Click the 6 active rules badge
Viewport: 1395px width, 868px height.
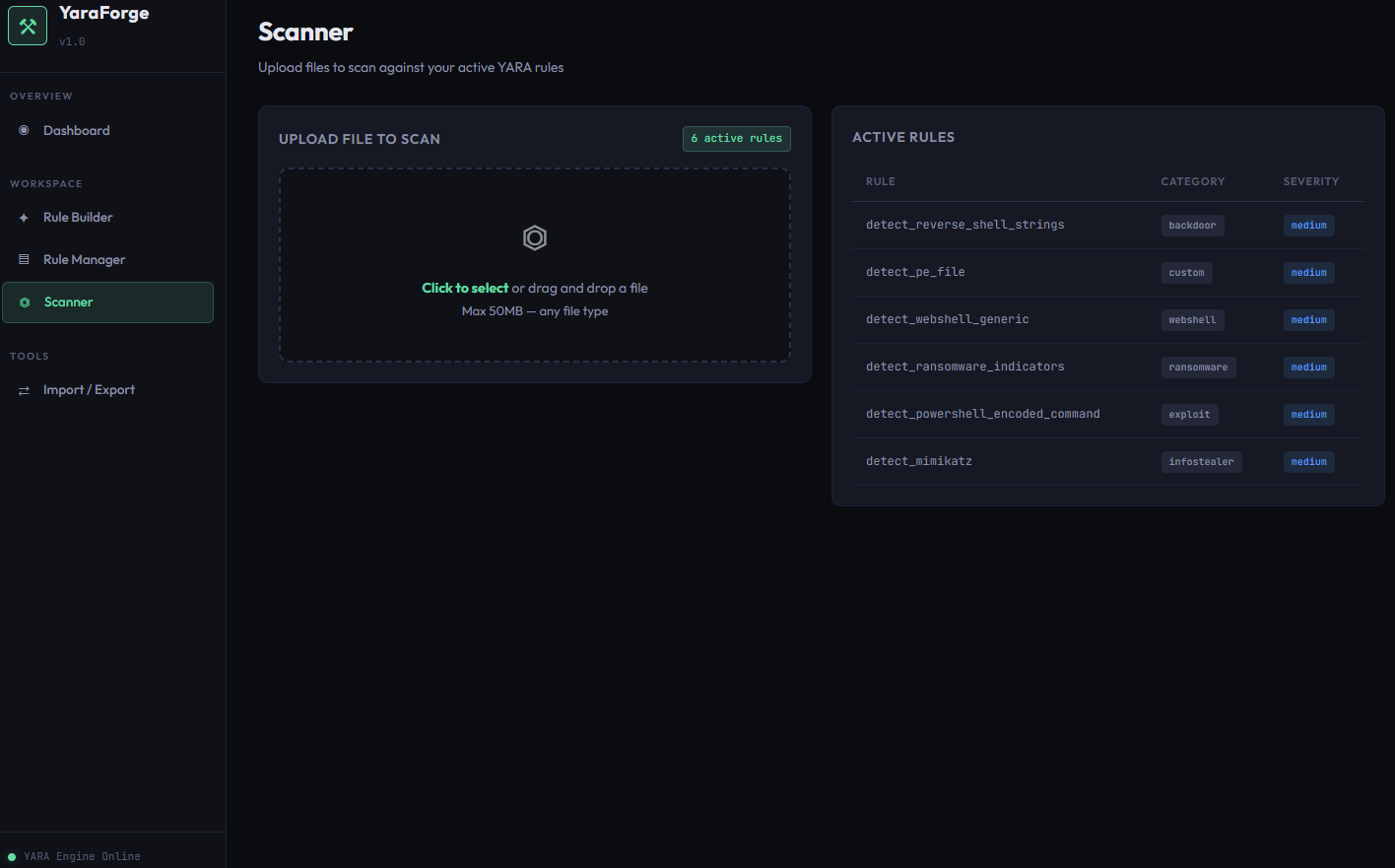click(x=736, y=138)
